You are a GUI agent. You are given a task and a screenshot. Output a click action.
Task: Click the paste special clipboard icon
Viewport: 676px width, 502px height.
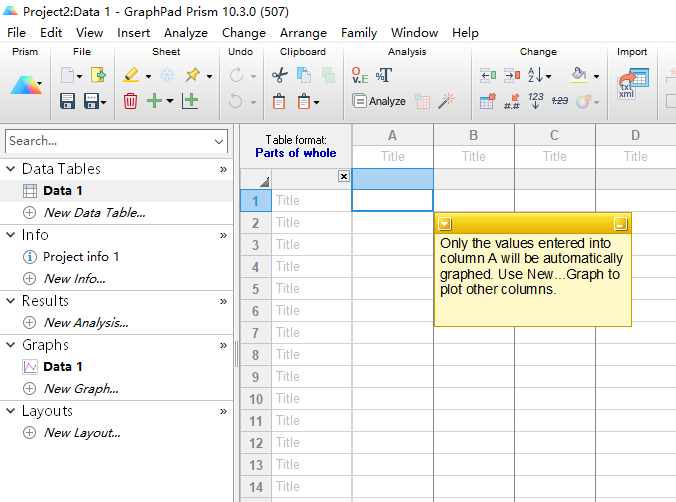pyautogui.click(x=304, y=101)
